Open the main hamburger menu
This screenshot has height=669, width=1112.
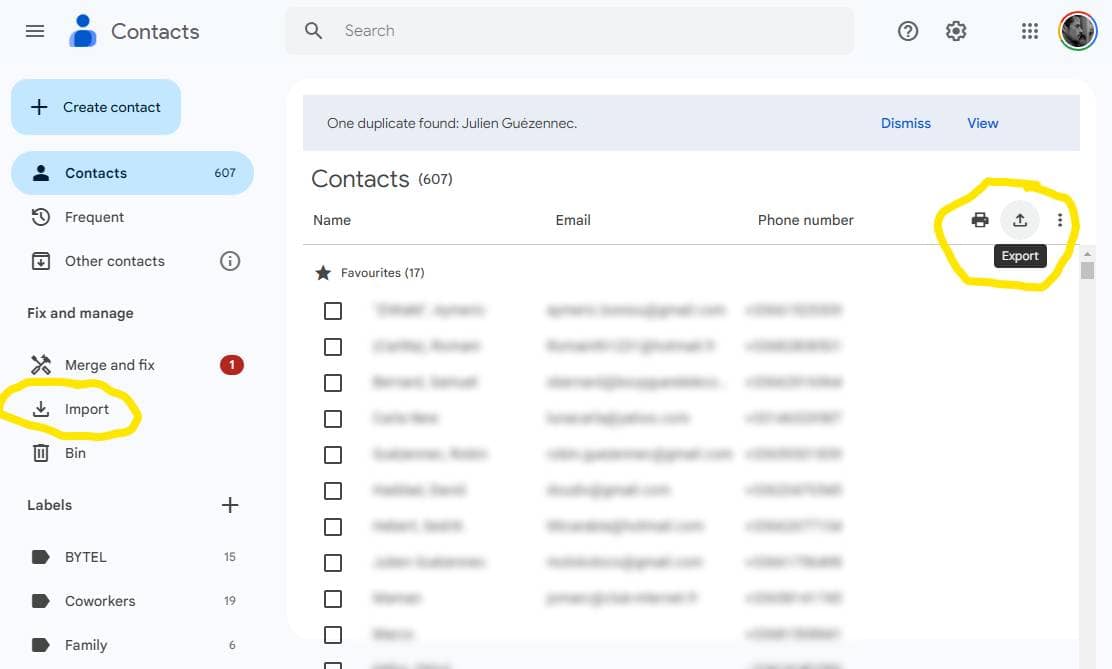click(35, 31)
